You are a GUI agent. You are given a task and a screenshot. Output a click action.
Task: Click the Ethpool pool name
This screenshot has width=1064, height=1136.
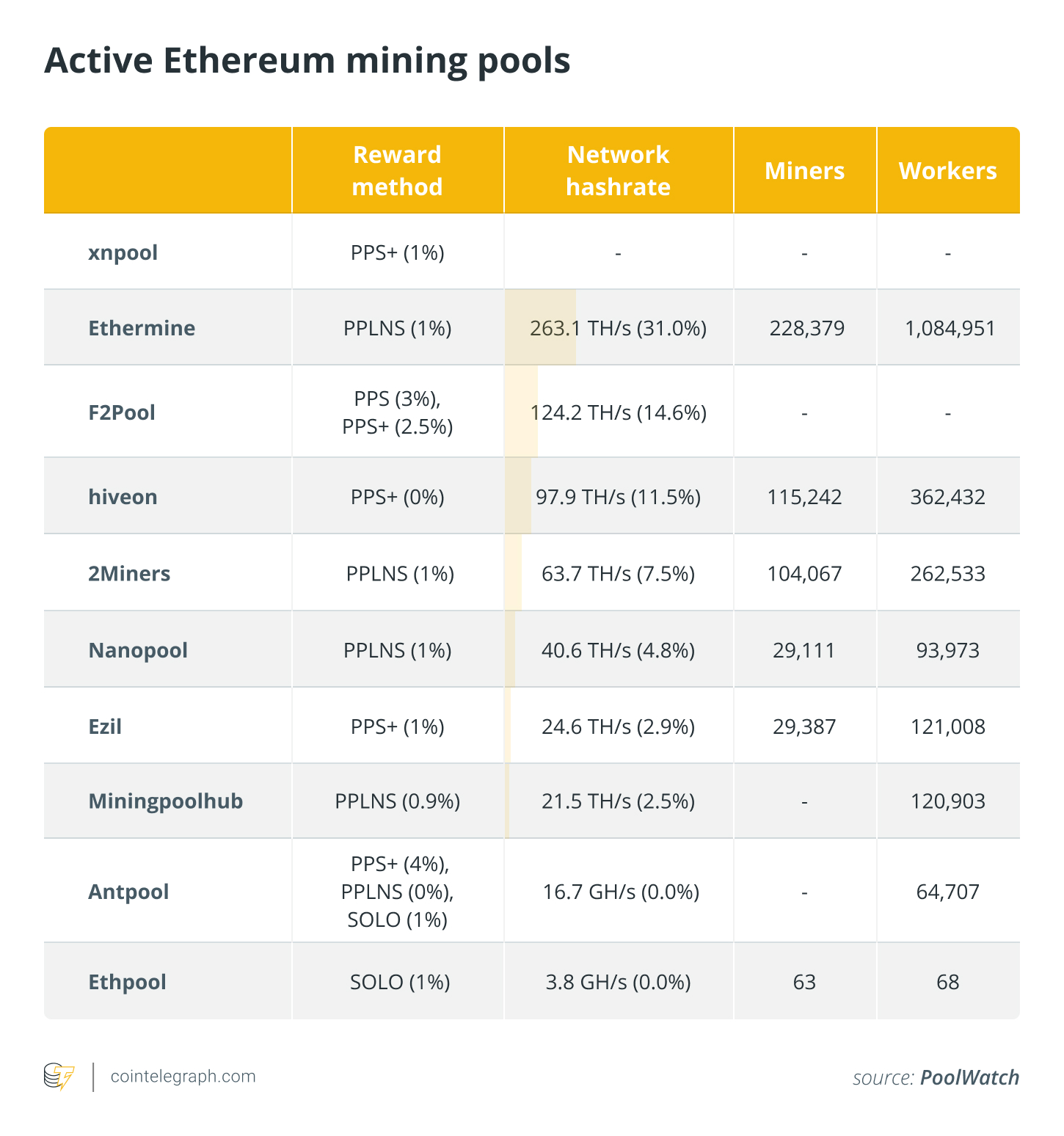click(x=127, y=982)
